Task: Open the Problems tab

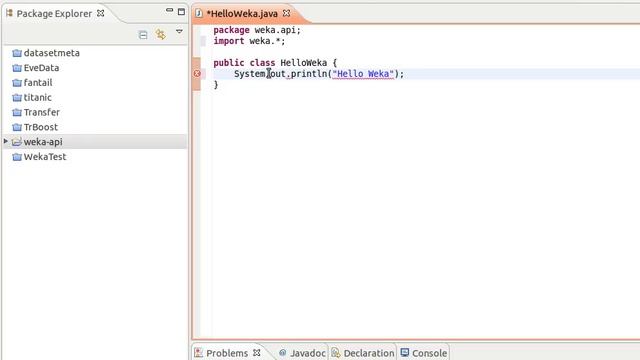Action: pos(227,353)
